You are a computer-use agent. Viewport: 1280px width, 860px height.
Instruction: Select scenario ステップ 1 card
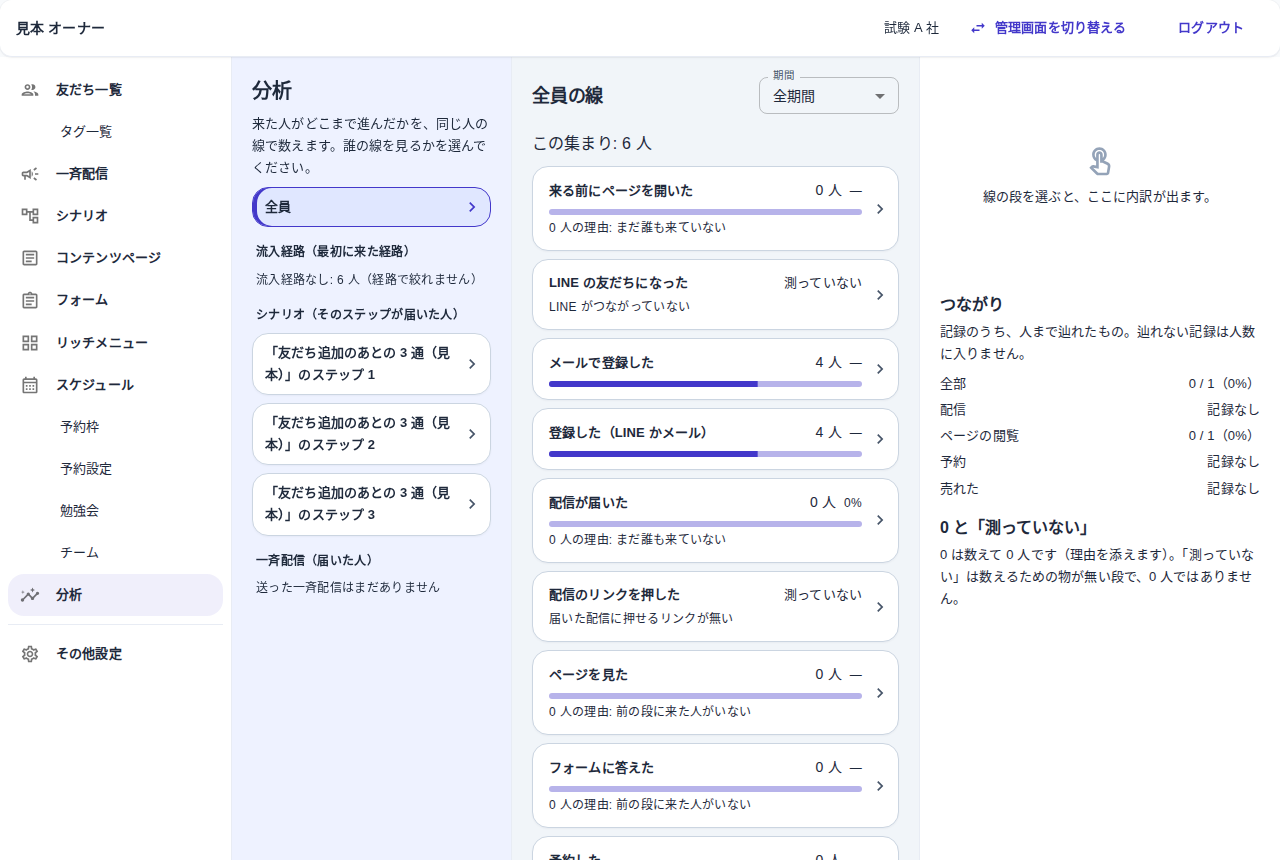[x=371, y=364]
